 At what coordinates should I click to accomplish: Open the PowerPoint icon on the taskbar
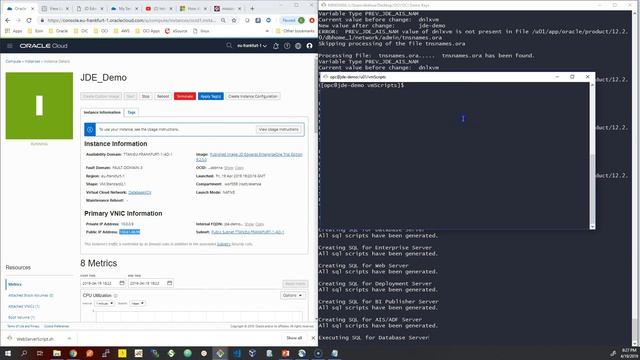coord(285,353)
